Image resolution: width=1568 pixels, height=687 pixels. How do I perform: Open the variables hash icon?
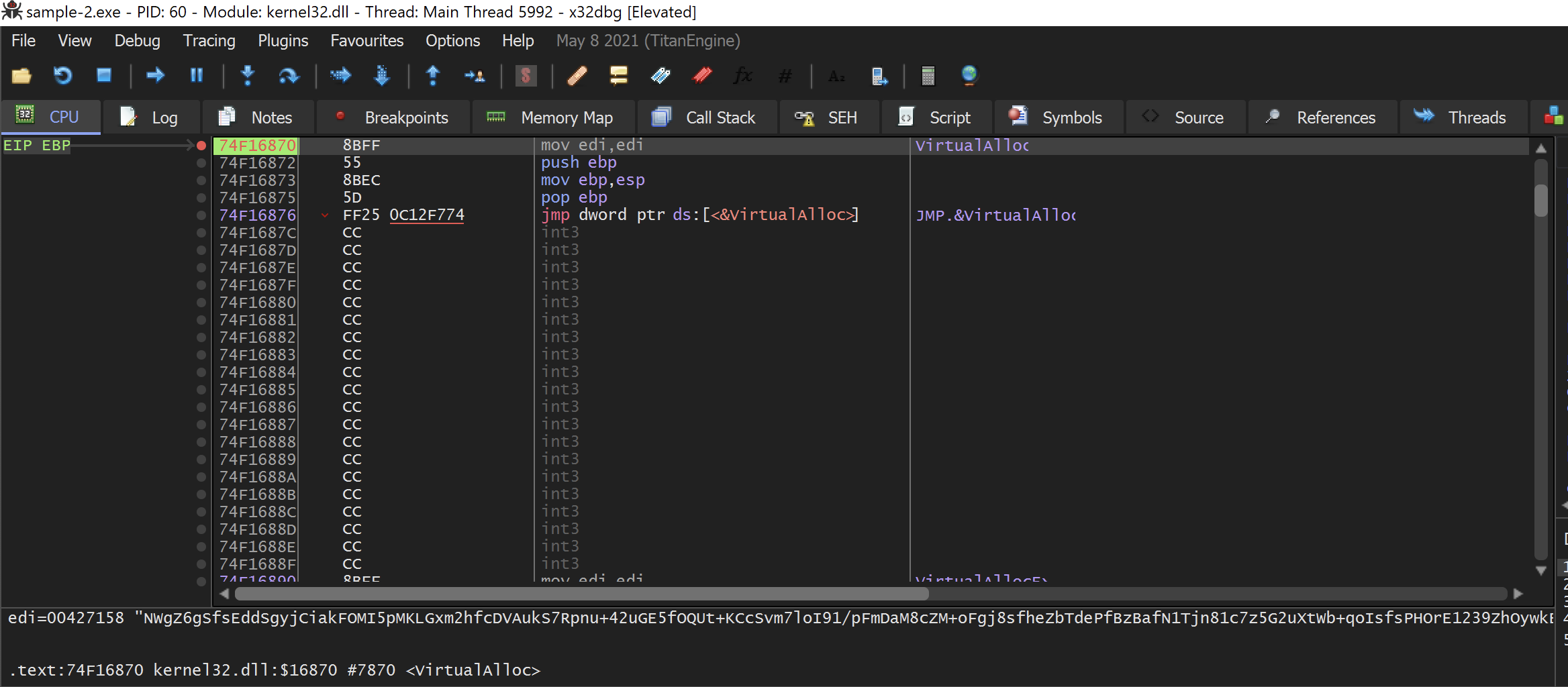coord(784,76)
